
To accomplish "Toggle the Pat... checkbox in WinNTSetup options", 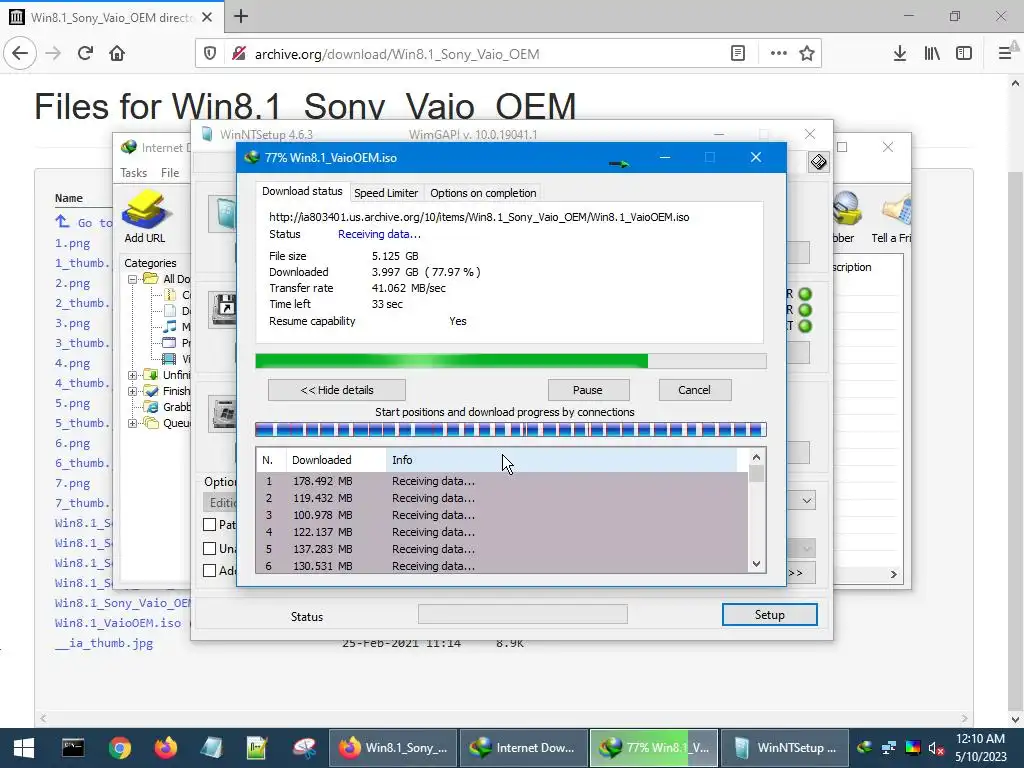I will [210, 524].
